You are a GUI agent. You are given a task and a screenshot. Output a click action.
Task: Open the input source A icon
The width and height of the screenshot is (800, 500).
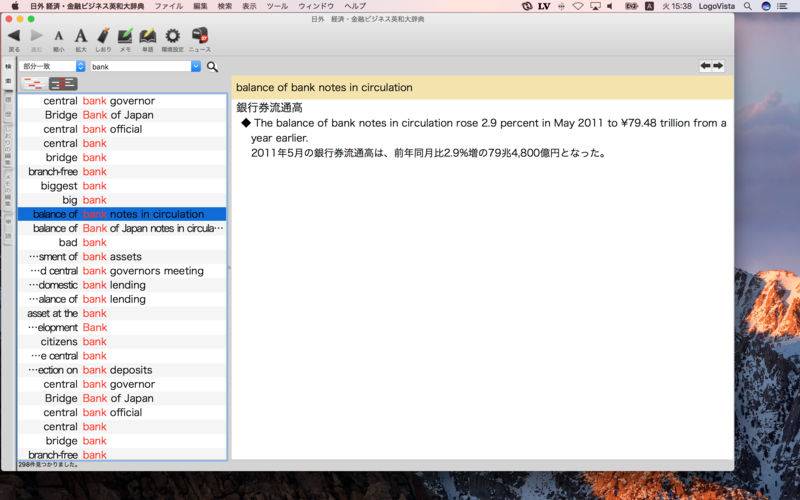click(649, 6)
